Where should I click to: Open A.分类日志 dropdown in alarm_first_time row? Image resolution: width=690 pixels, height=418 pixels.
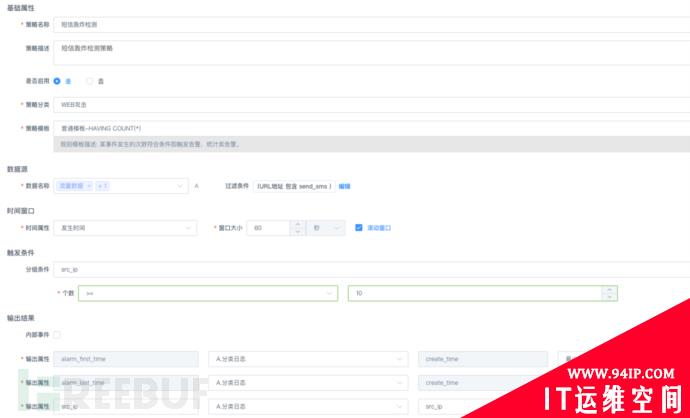point(308,359)
